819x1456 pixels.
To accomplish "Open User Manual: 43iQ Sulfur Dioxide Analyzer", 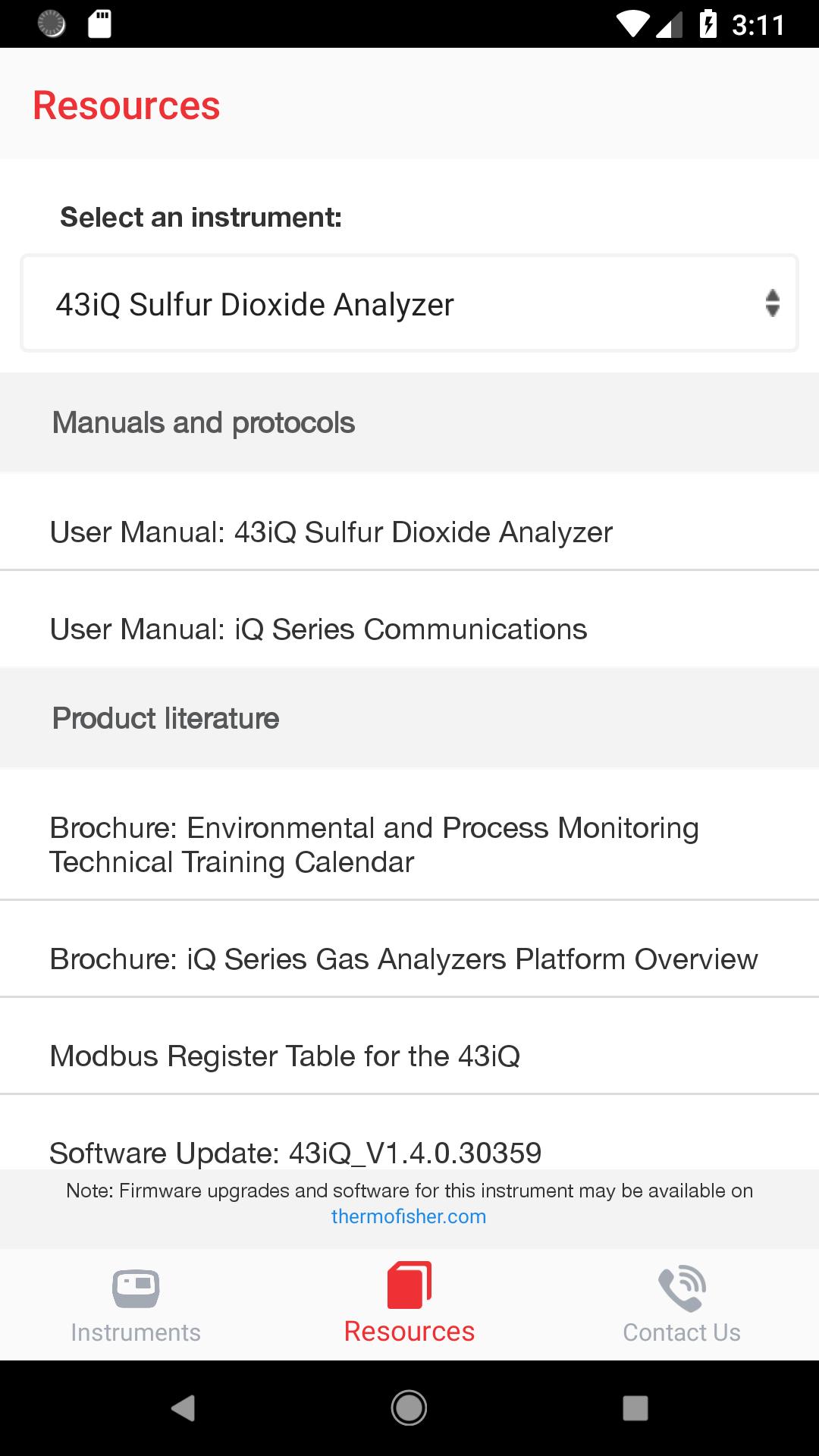I will [x=409, y=532].
